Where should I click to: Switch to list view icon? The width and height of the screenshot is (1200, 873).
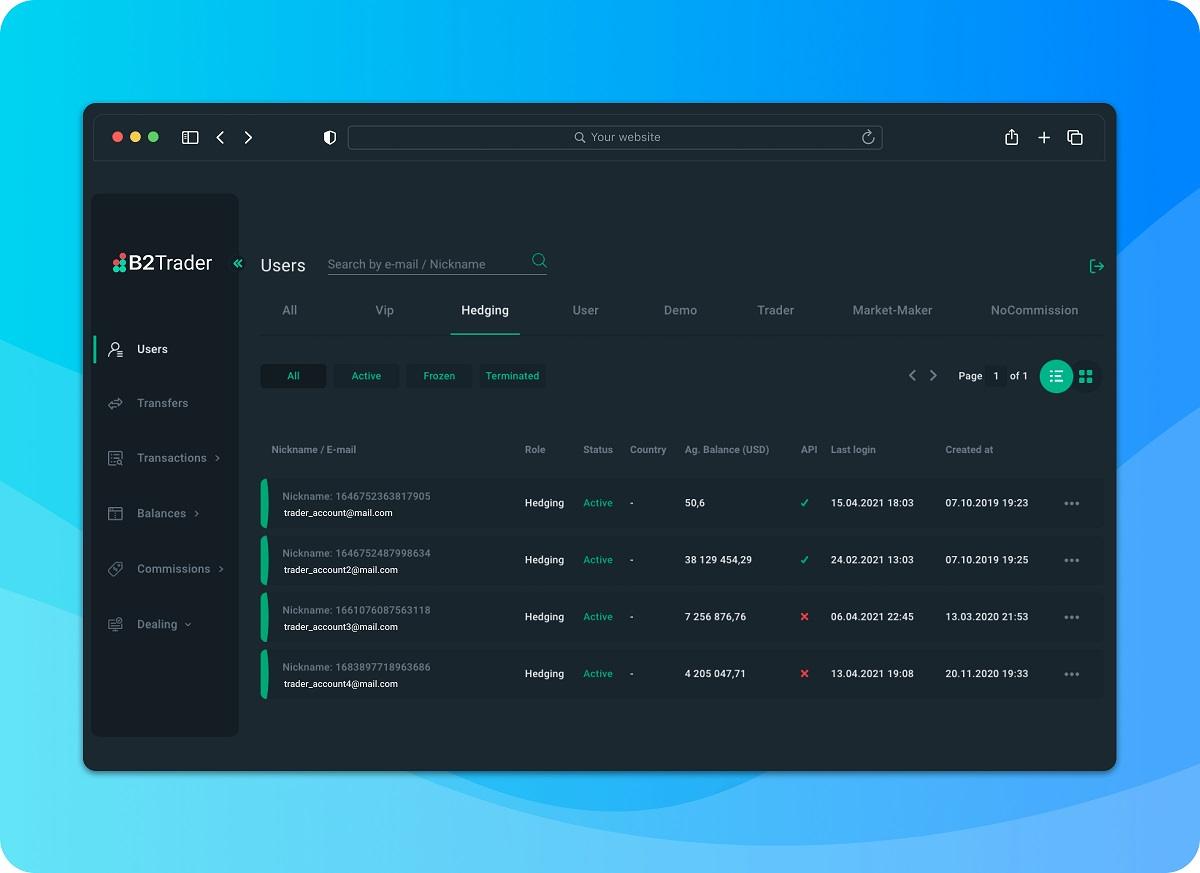coord(1056,376)
